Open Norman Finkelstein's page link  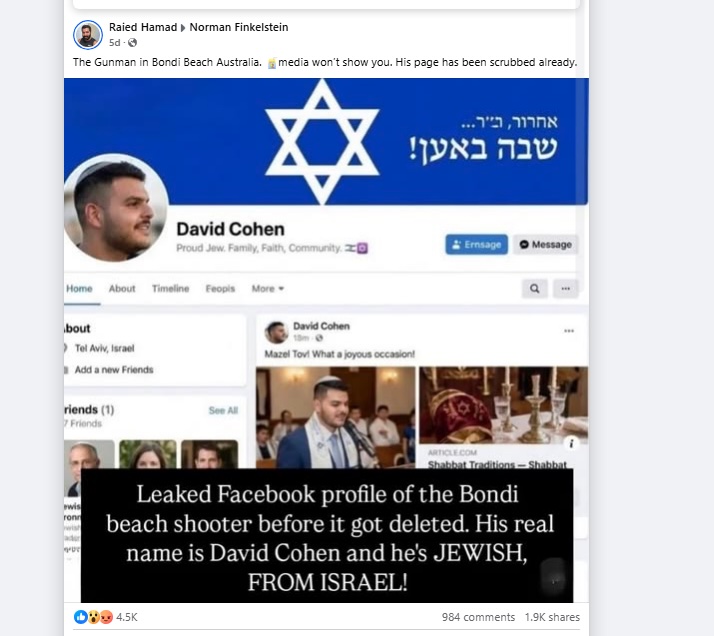[x=239, y=27]
